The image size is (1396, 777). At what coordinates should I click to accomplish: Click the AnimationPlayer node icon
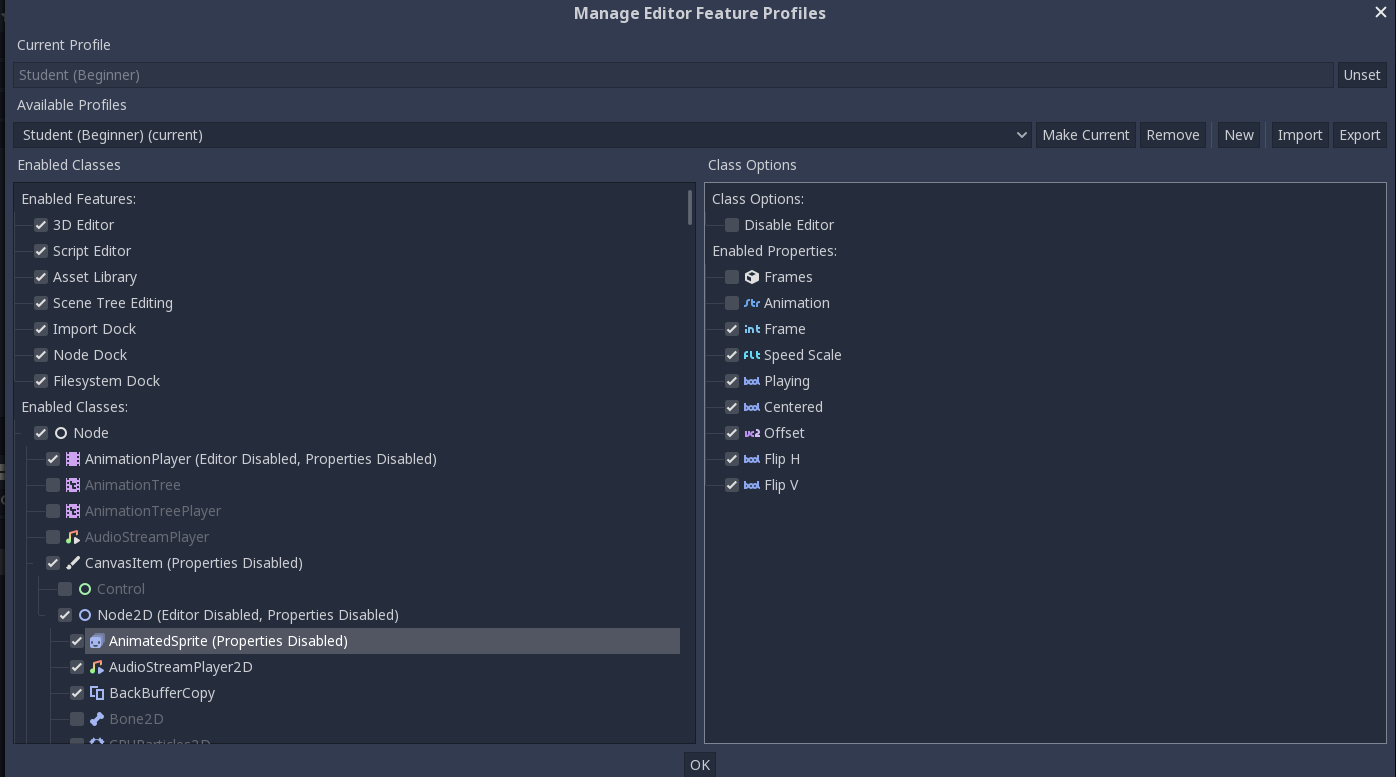(x=73, y=459)
